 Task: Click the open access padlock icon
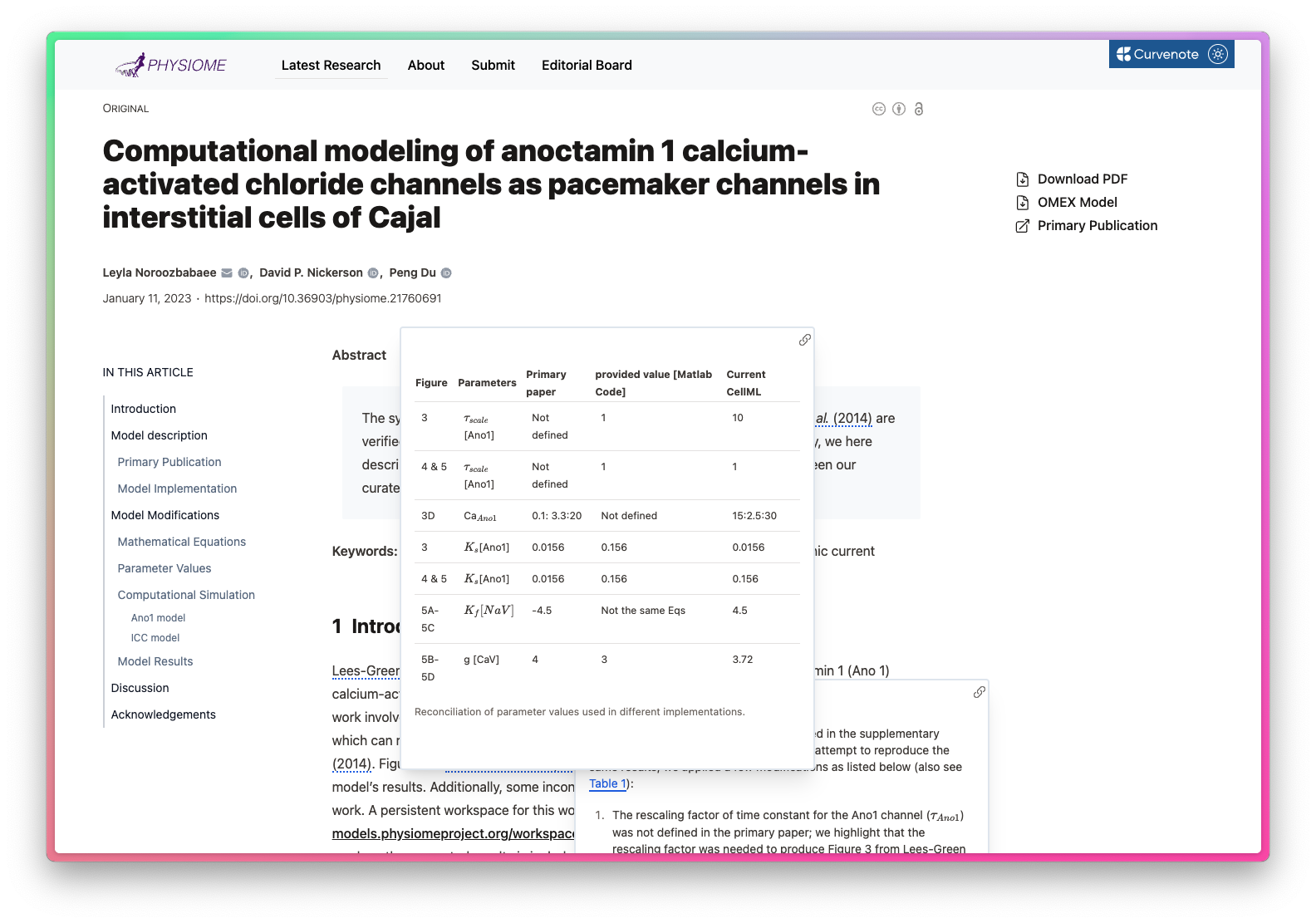point(918,109)
